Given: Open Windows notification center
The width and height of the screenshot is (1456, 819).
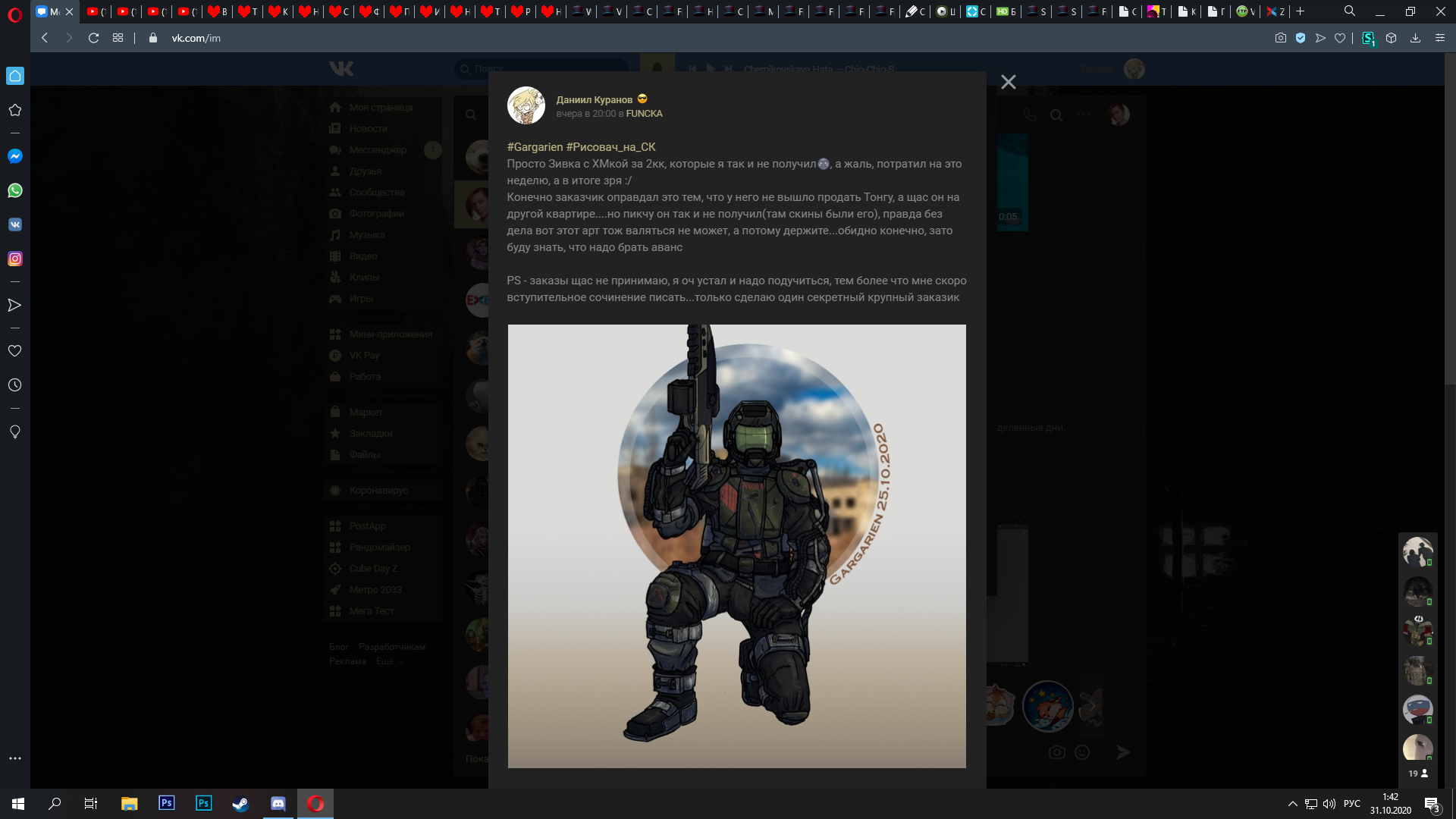Looking at the screenshot, I should pos(1432,805).
